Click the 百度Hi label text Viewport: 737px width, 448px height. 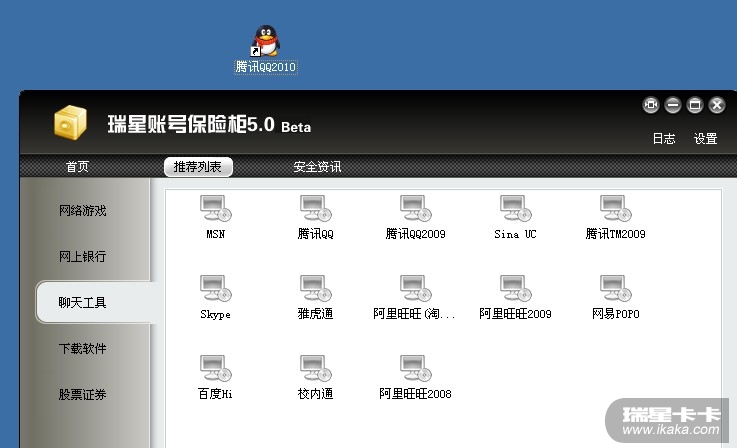(x=215, y=394)
